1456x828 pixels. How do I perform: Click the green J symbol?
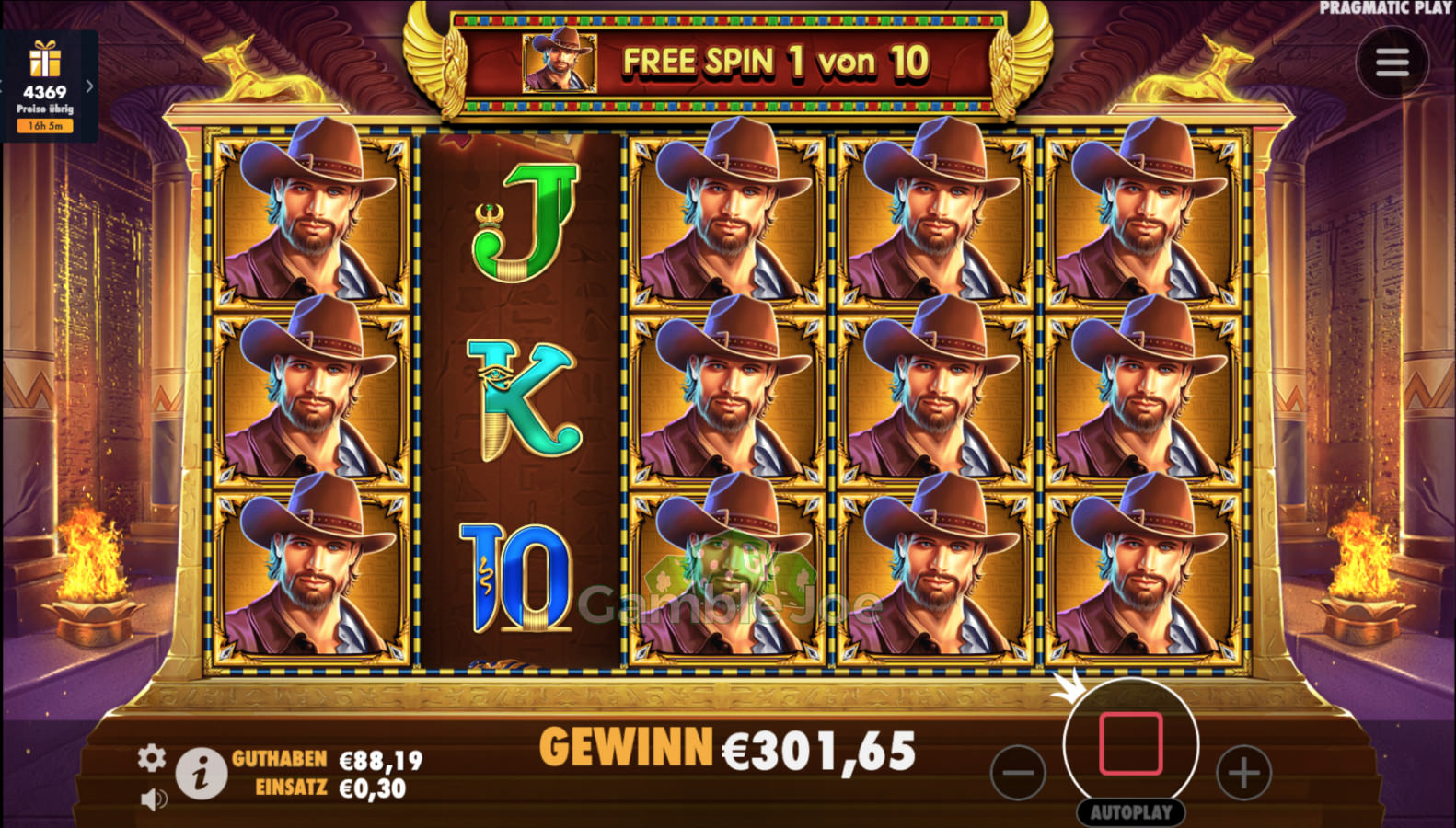point(525,224)
